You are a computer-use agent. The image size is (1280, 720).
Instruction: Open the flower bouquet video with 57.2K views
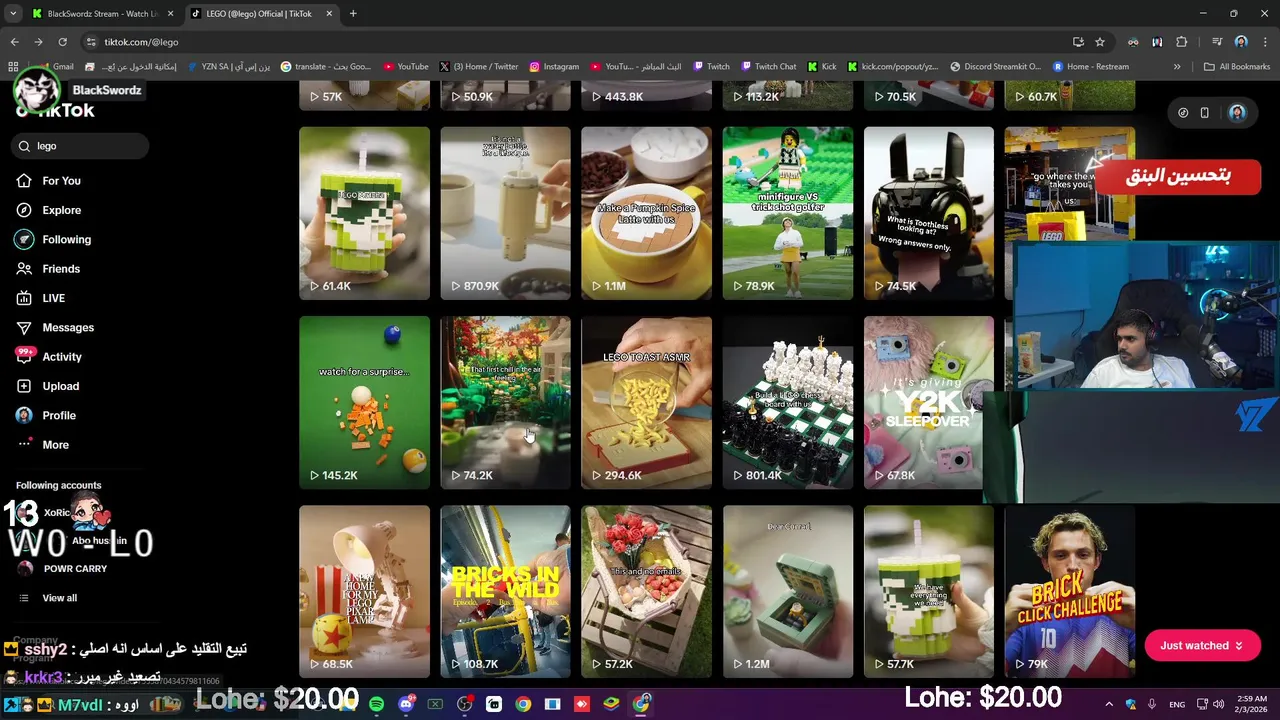(x=646, y=592)
